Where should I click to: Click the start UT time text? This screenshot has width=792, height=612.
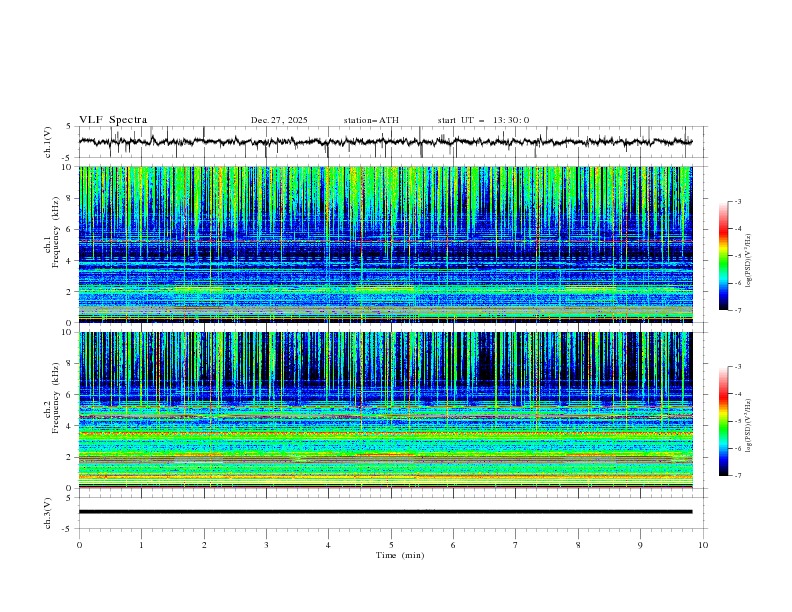click(x=483, y=120)
